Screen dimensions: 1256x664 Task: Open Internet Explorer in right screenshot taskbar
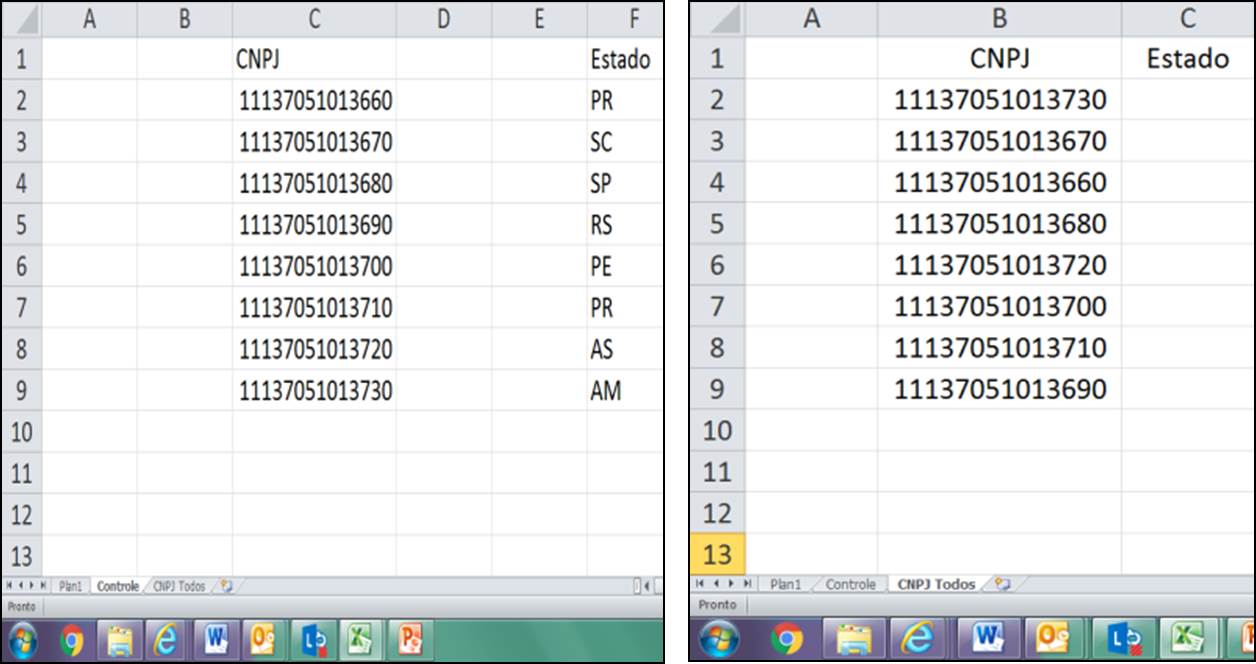click(918, 639)
